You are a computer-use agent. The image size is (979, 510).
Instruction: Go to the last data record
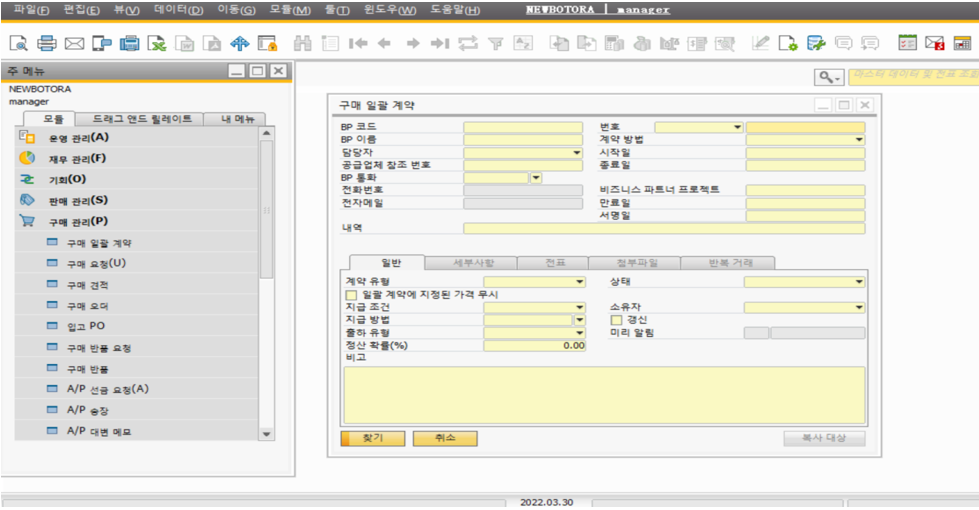pyautogui.click(x=439, y=43)
